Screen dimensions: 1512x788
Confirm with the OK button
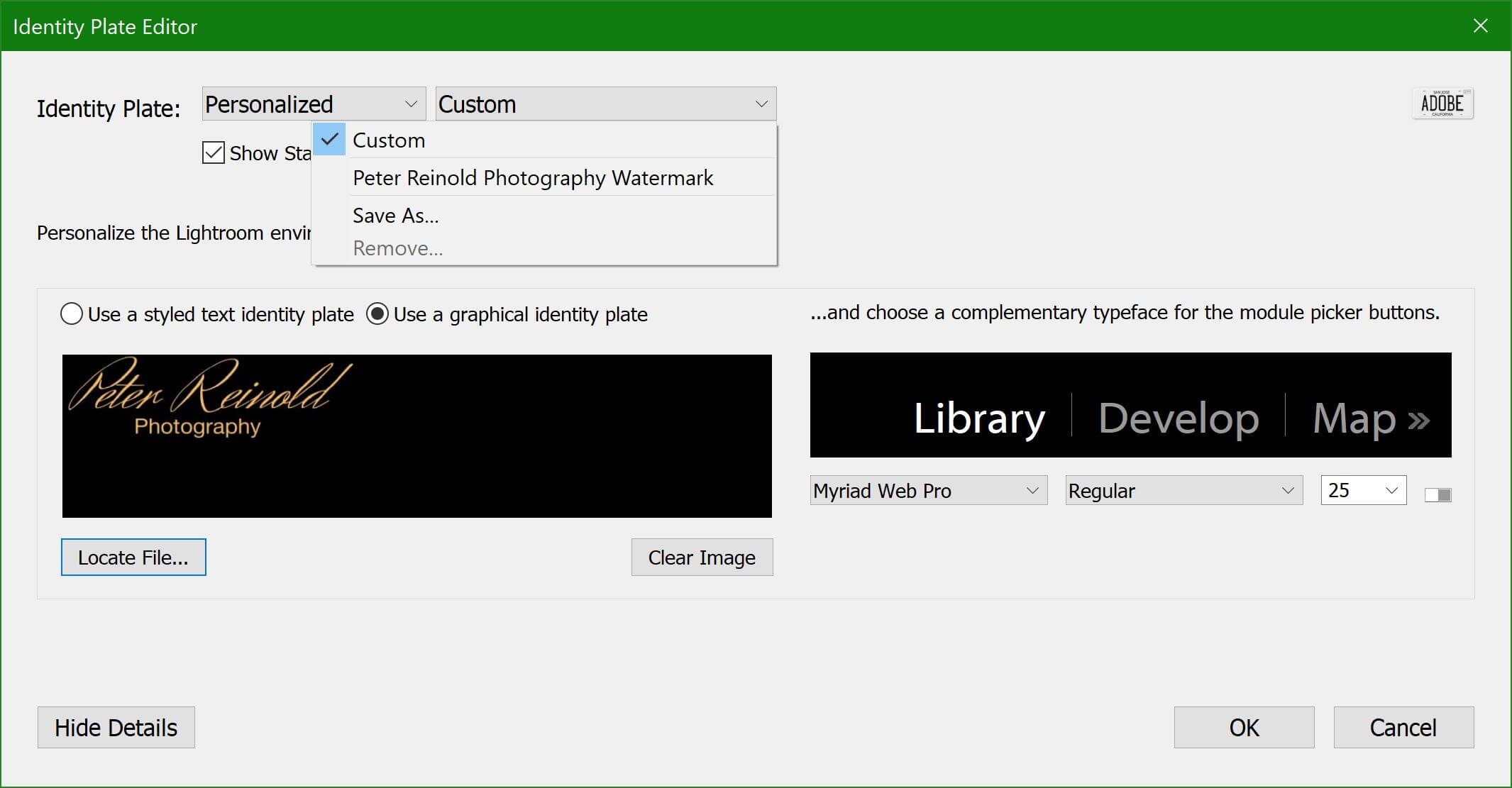(x=1243, y=728)
